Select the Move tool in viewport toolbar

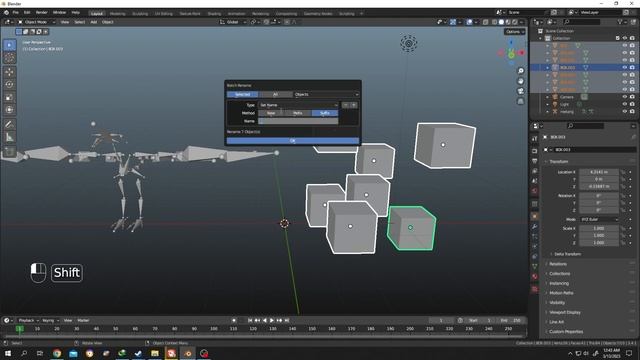click(9, 72)
